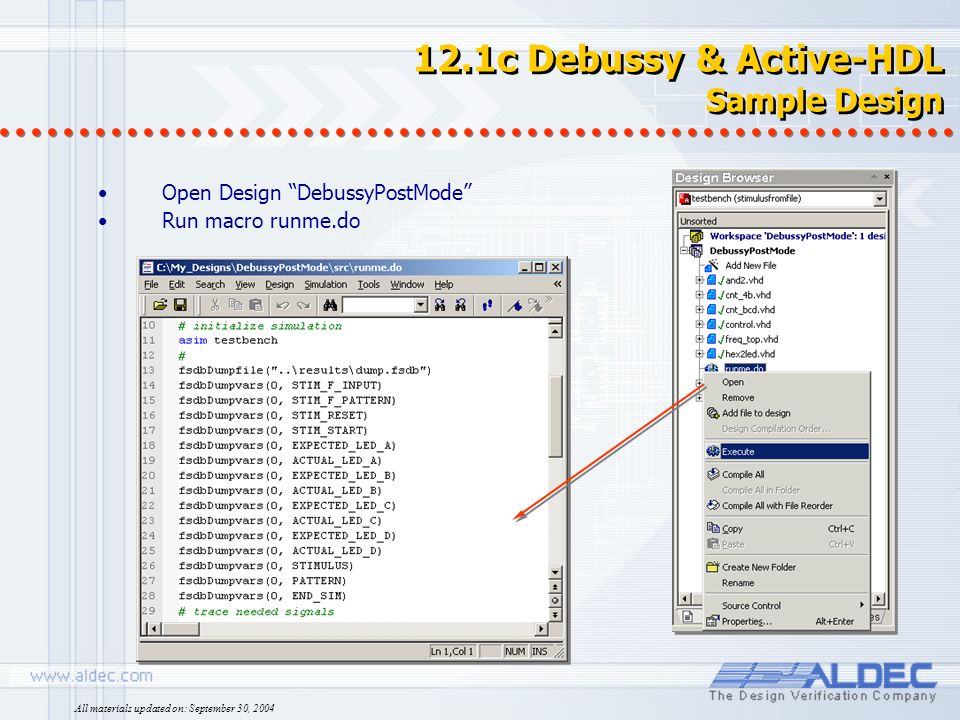Expand the hex2led.vhd tree node
The height and width of the screenshot is (720, 960).
[x=699, y=353]
